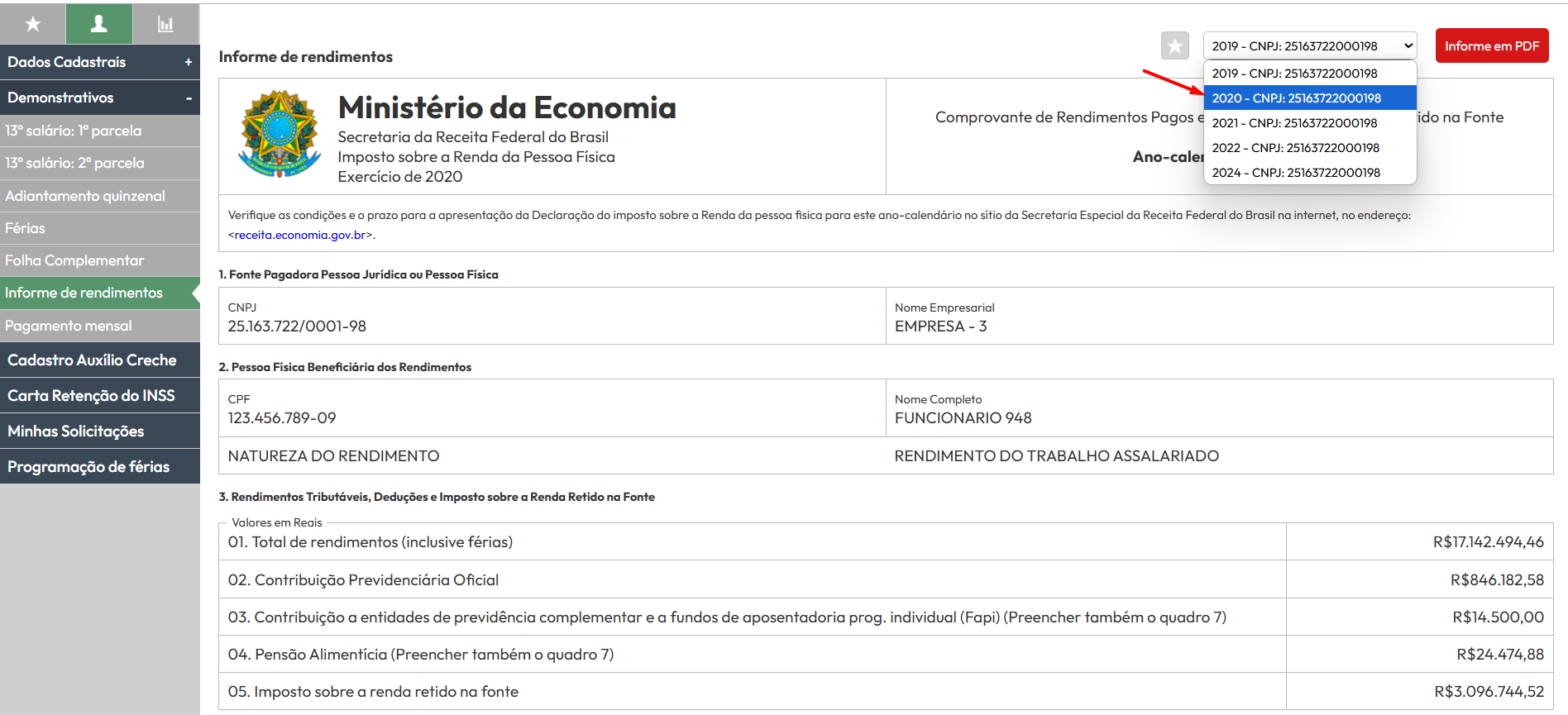Go to Minhas Solicitações
This screenshot has height=715, width=1568.
(100, 431)
